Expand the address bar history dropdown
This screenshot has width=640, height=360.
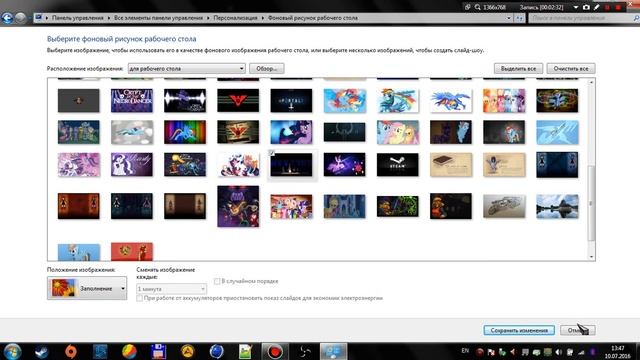click(509, 18)
